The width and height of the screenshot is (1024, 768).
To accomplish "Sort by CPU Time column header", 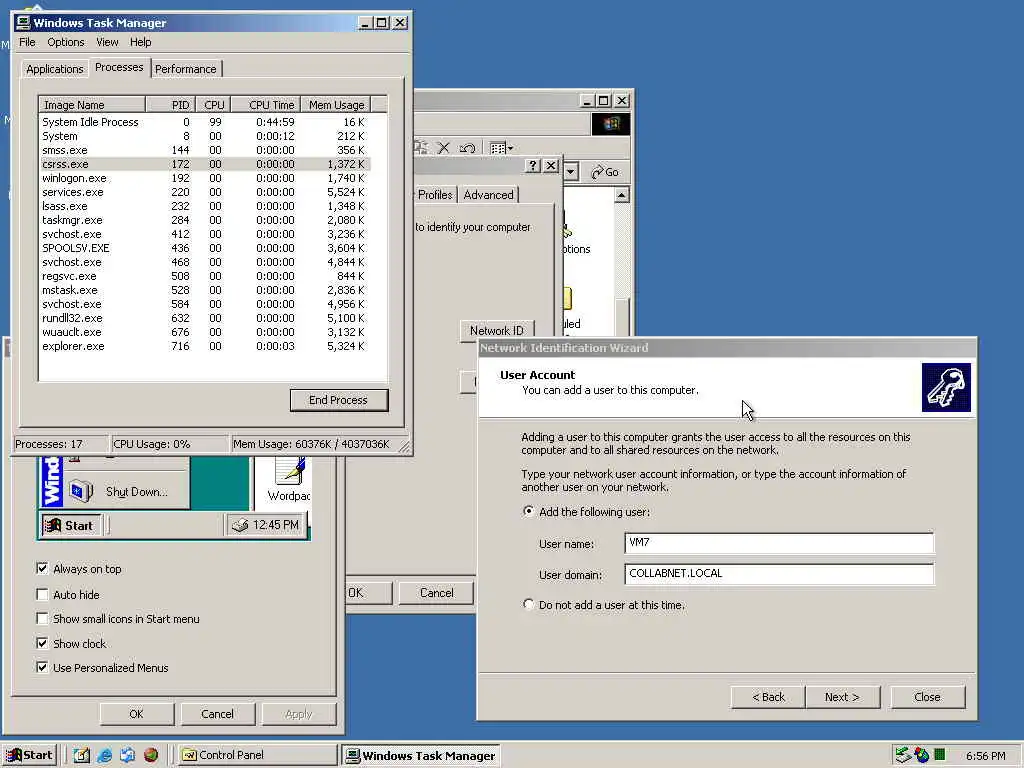I will tap(266, 104).
